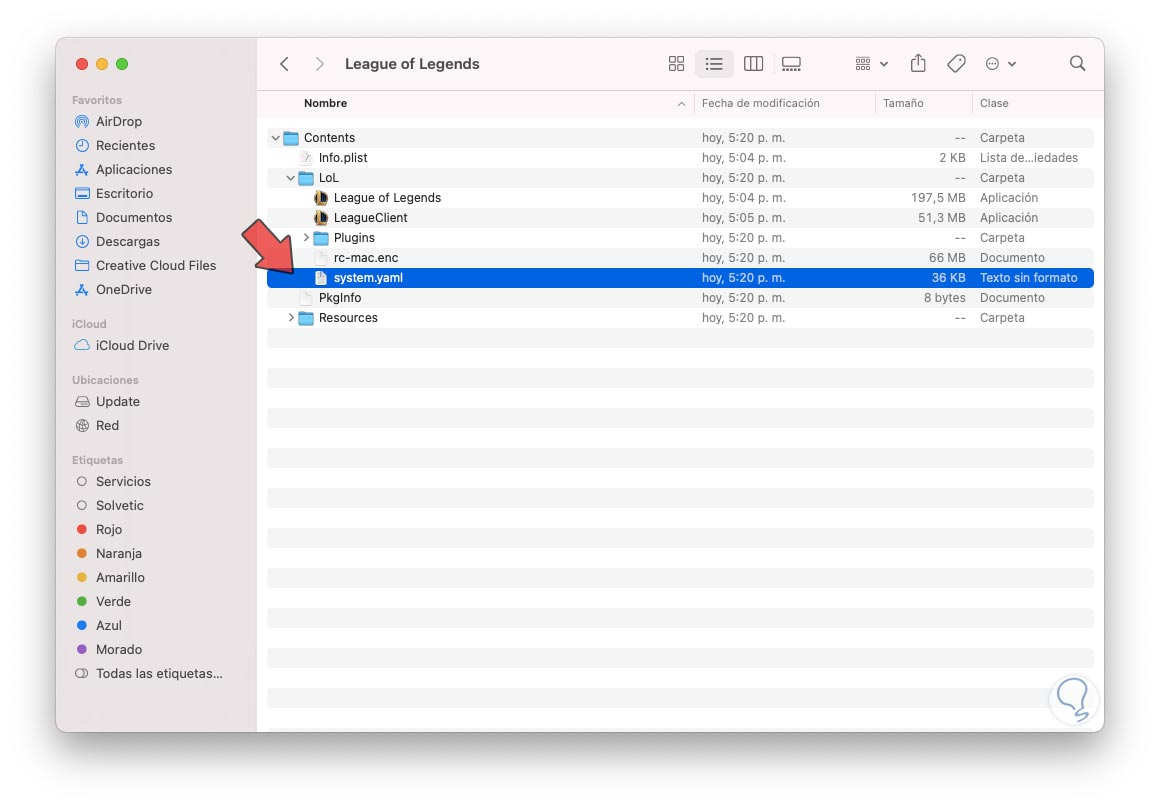Image resolution: width=1160 pixels, height=806 pixels.
Task: Select the system.yaml file icon
Action: (321, 278)
